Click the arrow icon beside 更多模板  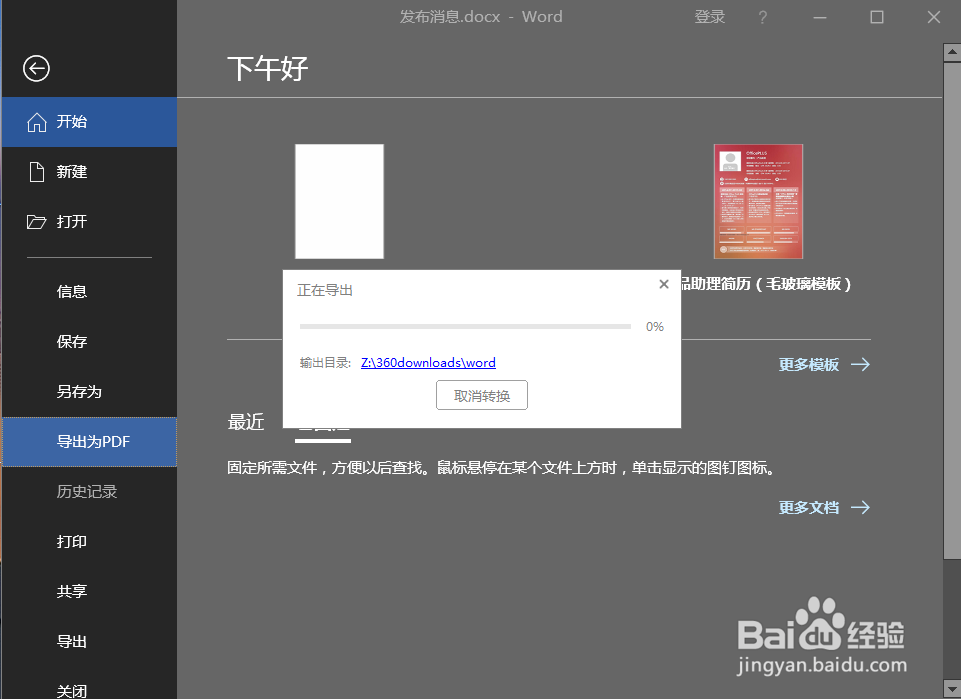tap(860, 364)
